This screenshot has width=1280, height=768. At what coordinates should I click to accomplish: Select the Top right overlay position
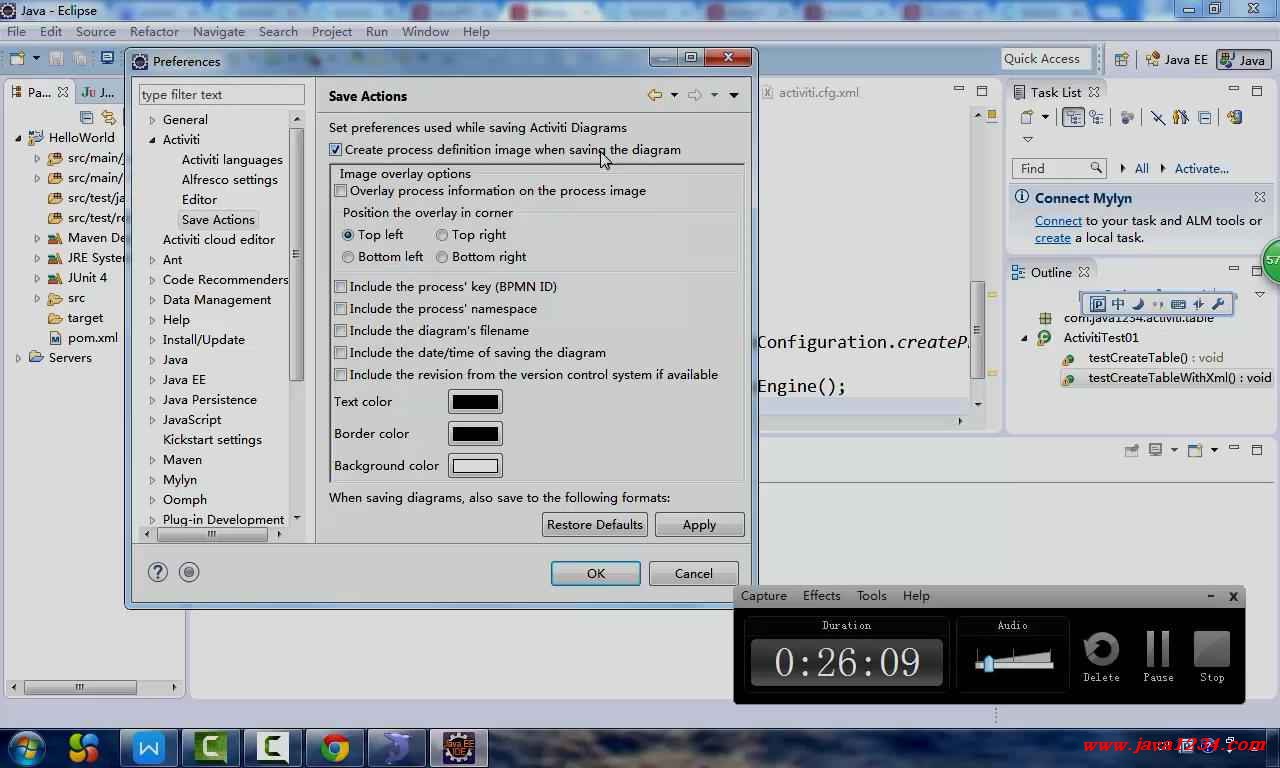point(442,235)
